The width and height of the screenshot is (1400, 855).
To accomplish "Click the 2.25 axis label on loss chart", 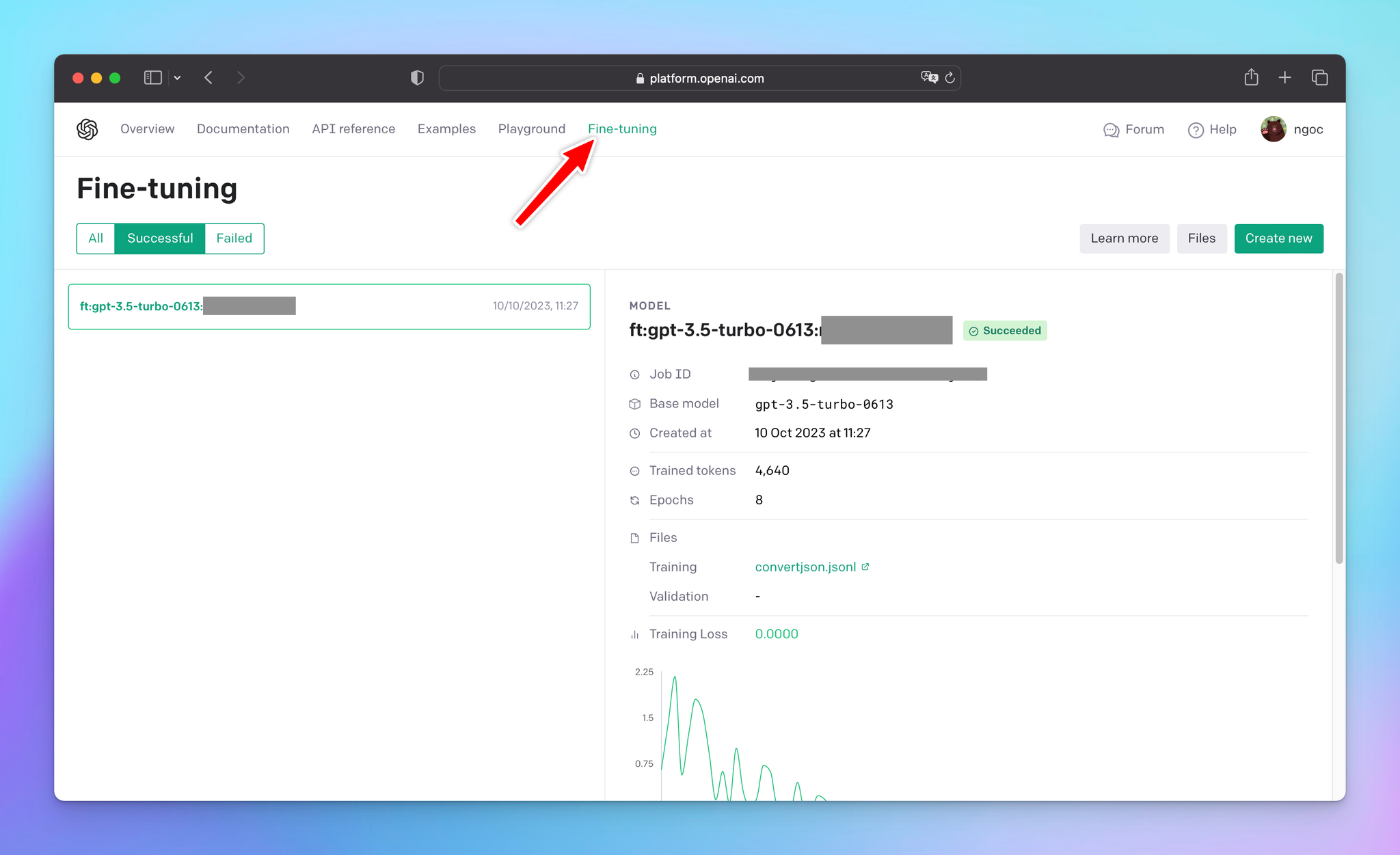I will point(644,672).
